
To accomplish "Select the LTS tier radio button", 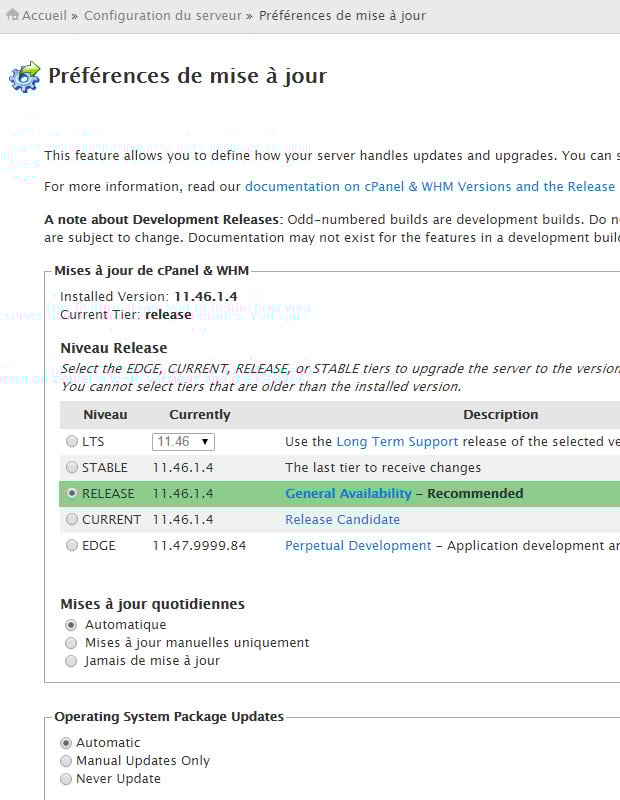I will (72, 441).
